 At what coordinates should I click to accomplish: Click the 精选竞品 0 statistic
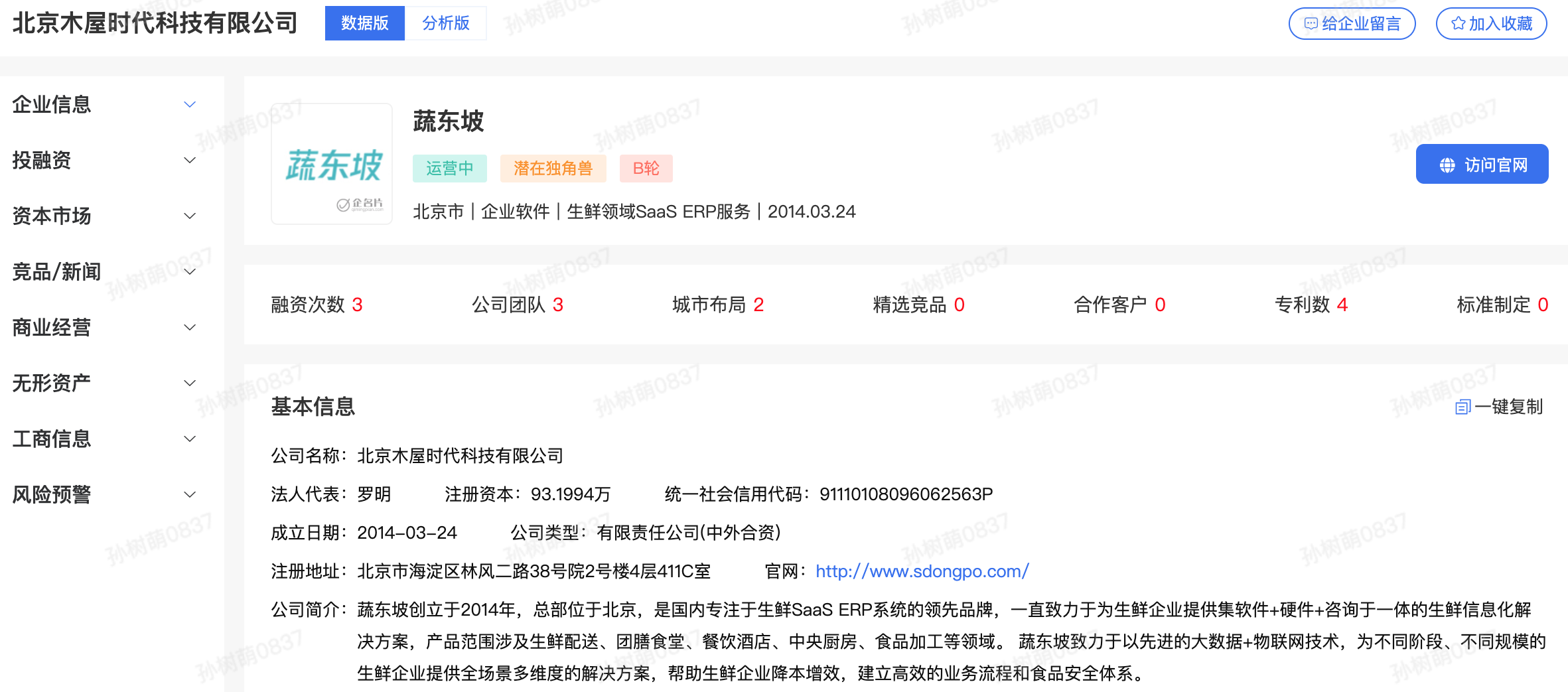click(919, 305)
